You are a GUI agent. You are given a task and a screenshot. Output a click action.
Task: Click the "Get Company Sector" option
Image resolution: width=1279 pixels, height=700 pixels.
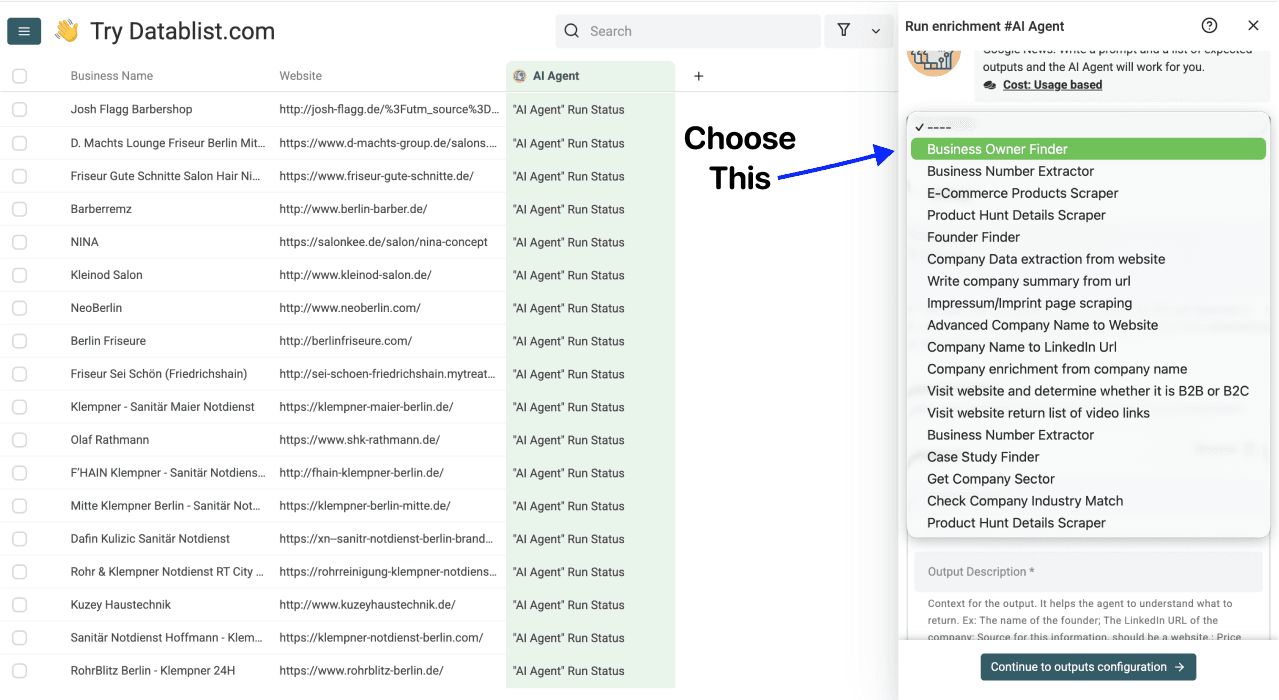pyautogui.click(x=990, y=478)
